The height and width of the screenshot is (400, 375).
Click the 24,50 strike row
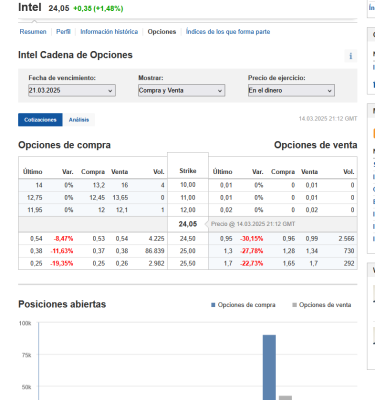click(188, 239)
